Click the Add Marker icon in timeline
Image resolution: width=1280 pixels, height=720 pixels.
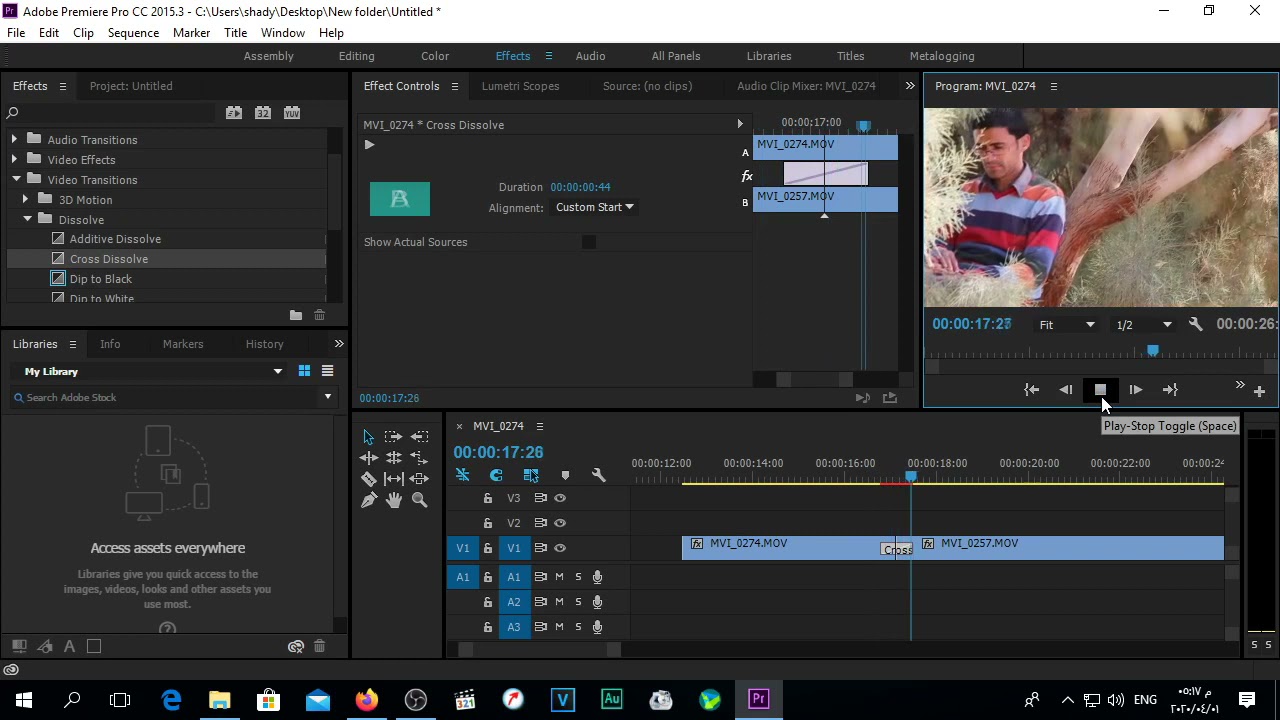565,476
